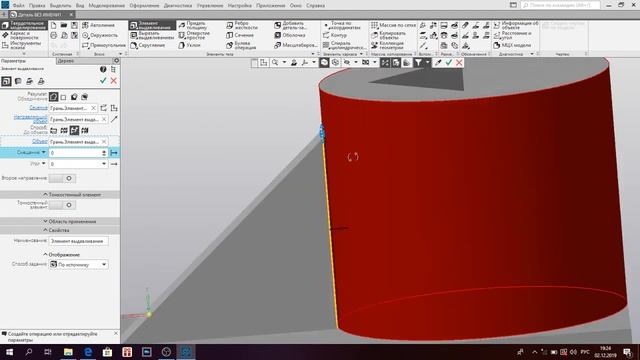Select Объединение result mode (first option)
Image resolution: width=640 pixels, height=360 pixels.
[x=53, y=97]
